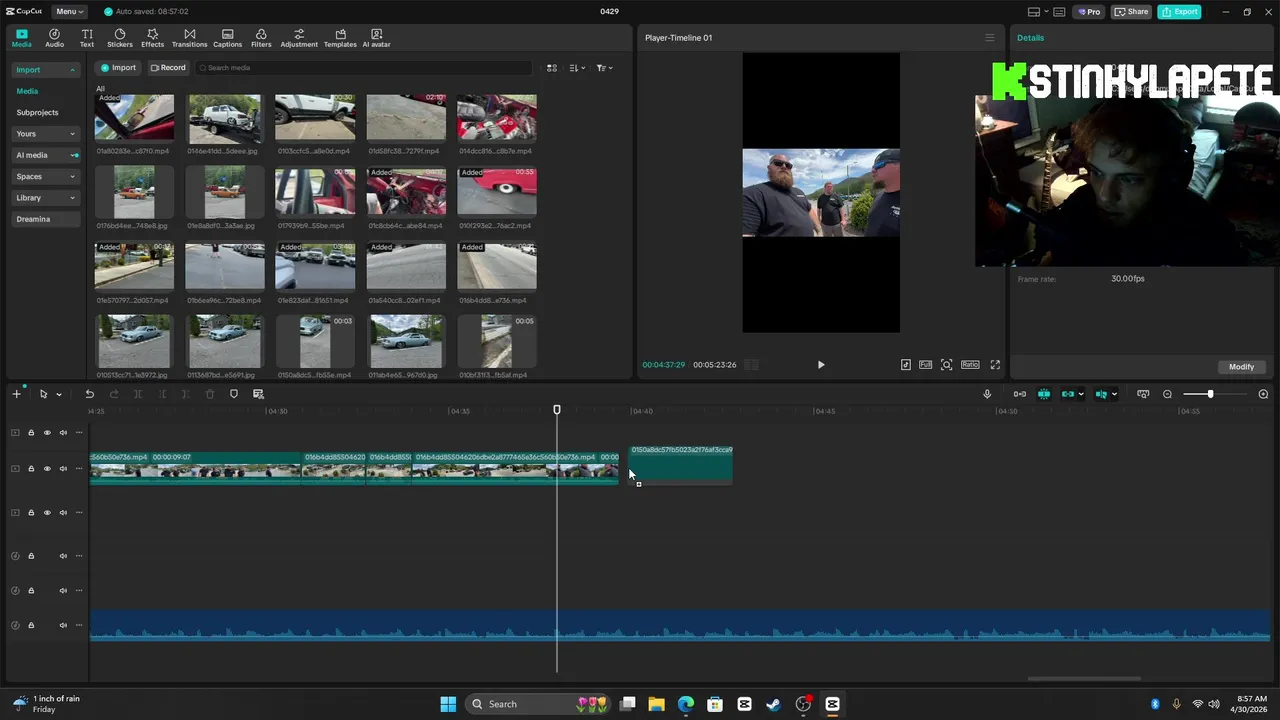Image resolution: width=1280 pixels, height=720 pixels.
Task: Click the focus zoom icon in player
Action: pos(946,365)
